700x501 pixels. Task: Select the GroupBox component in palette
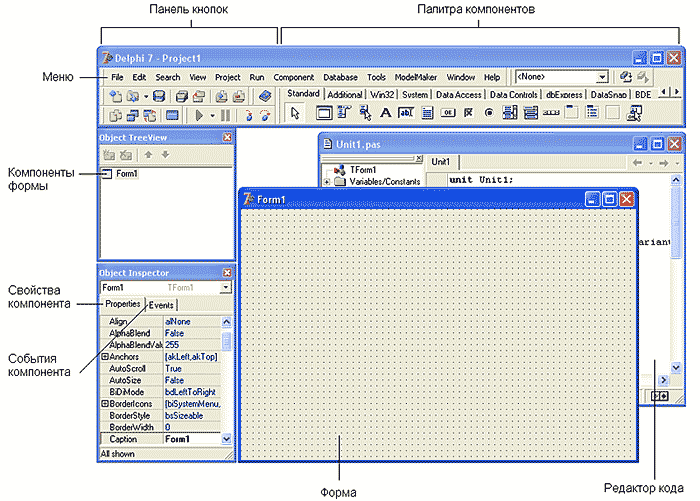pyautogui.click(x=571, y=113)
